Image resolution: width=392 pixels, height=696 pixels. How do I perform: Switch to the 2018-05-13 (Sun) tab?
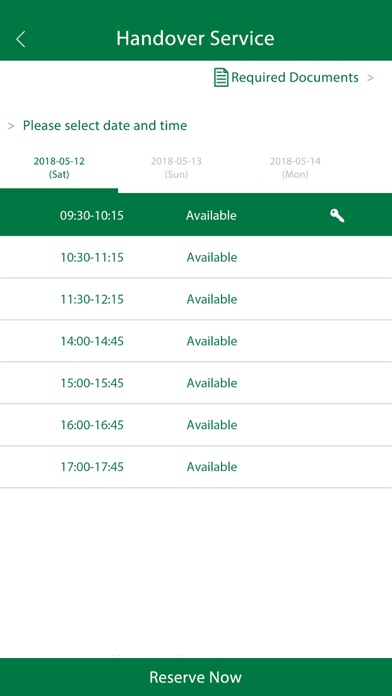pyautogui.click(x=176, y=168)
